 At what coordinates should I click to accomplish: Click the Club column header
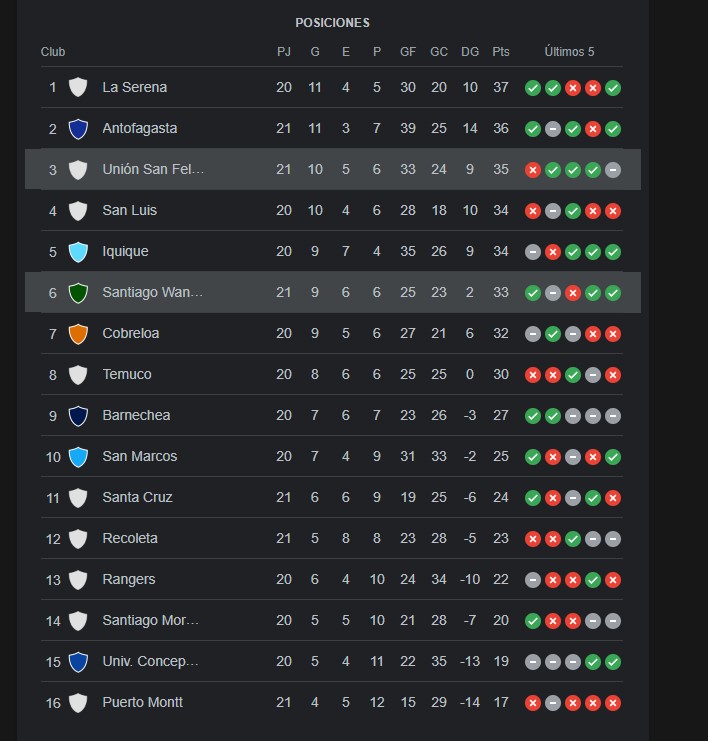[53, 52]
